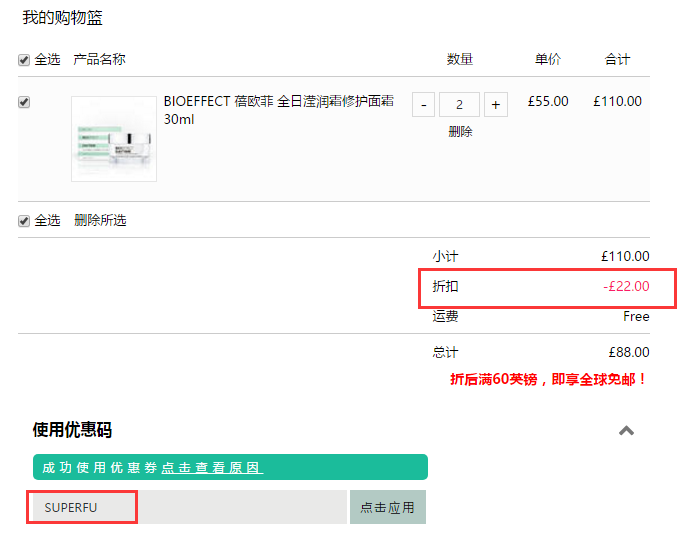Click the 产品名称 column header
696x537 pixels.
(99, 59)
